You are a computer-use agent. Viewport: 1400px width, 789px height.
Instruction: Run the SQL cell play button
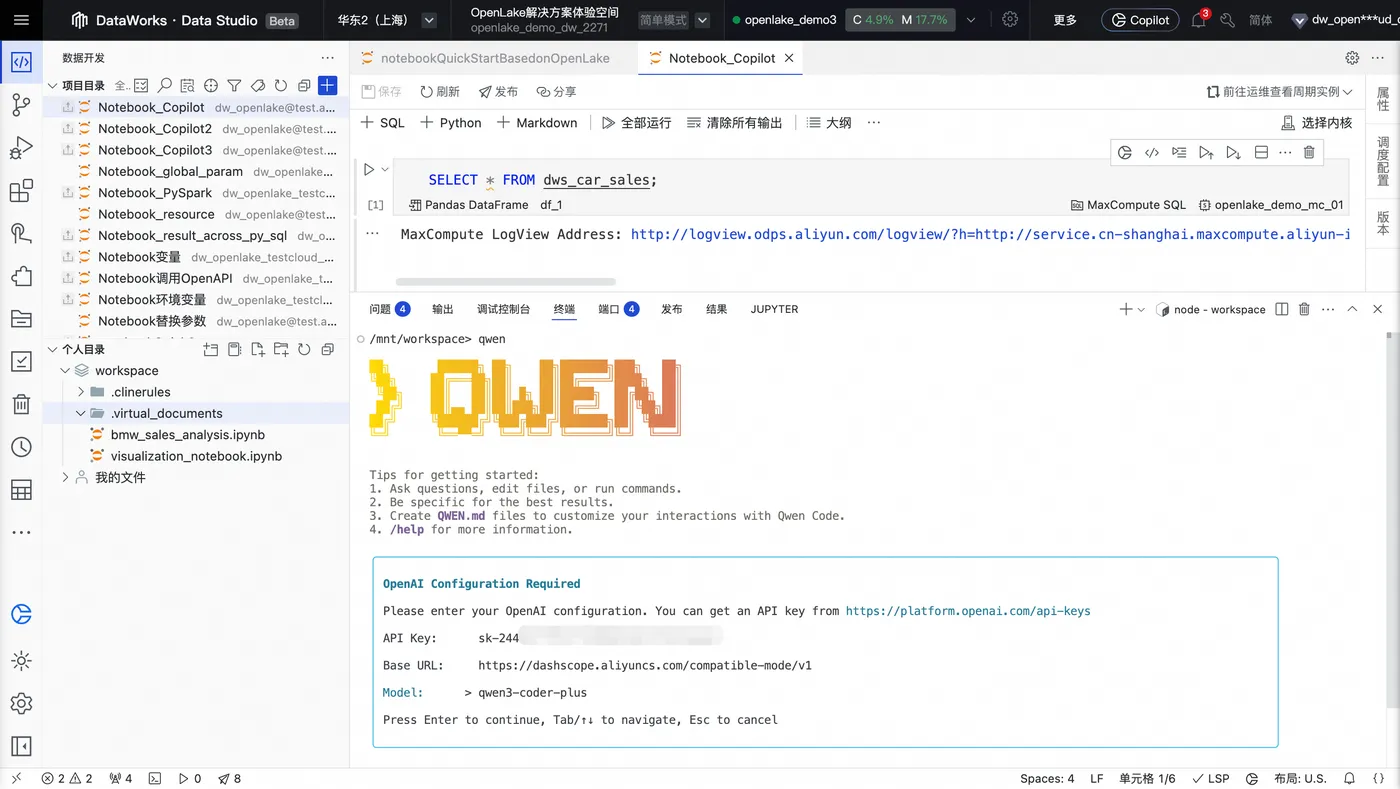(x=369, y=170)
